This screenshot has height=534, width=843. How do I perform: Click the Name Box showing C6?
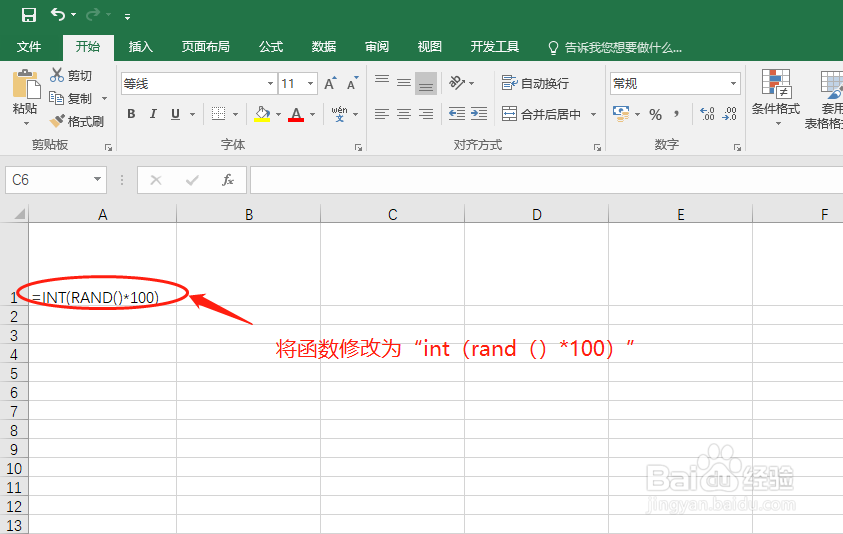(x=56, y=180)
